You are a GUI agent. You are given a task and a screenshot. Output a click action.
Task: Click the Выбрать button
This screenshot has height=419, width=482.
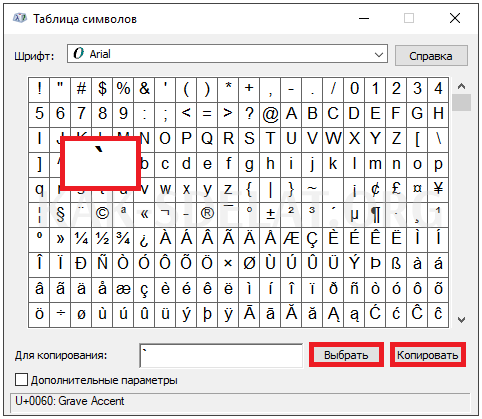346,355
